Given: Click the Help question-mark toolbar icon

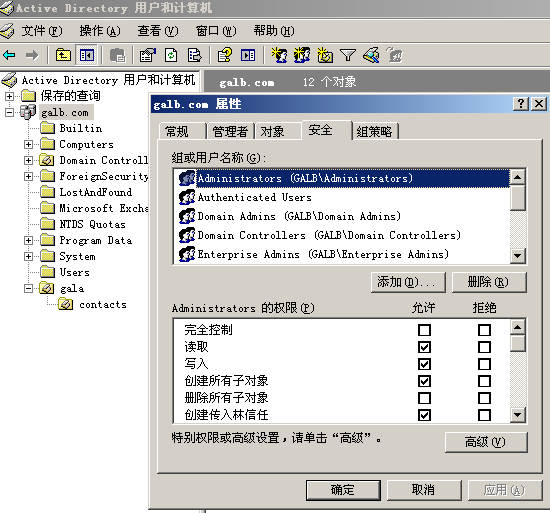Looking at the screenshot, I should [225, 55].
